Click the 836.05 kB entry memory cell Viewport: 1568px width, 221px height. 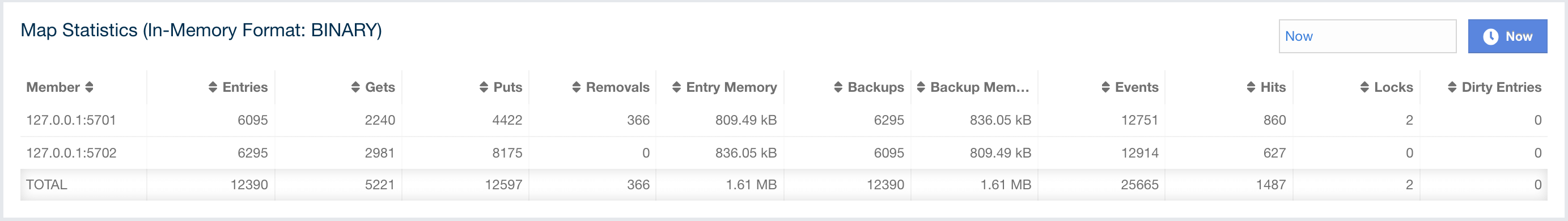coord(745,153)
